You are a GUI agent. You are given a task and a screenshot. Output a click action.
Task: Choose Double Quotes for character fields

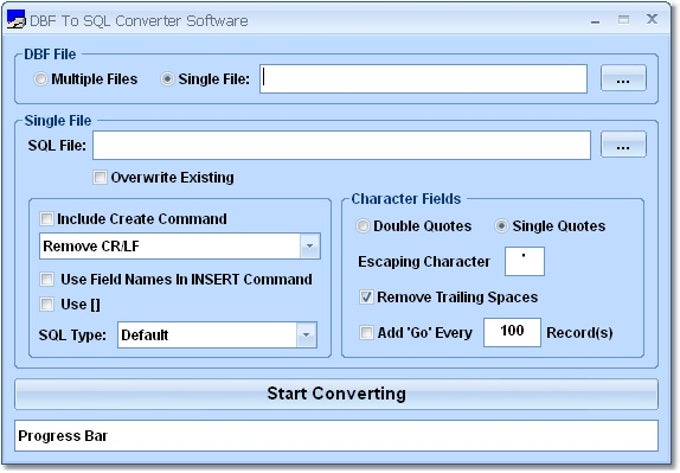pyautogui.click(x=363, y=226)
